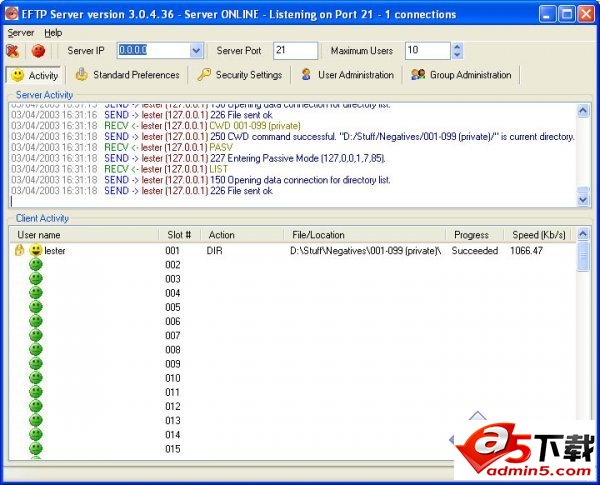Click the yellow smiley next to lester

36,250
